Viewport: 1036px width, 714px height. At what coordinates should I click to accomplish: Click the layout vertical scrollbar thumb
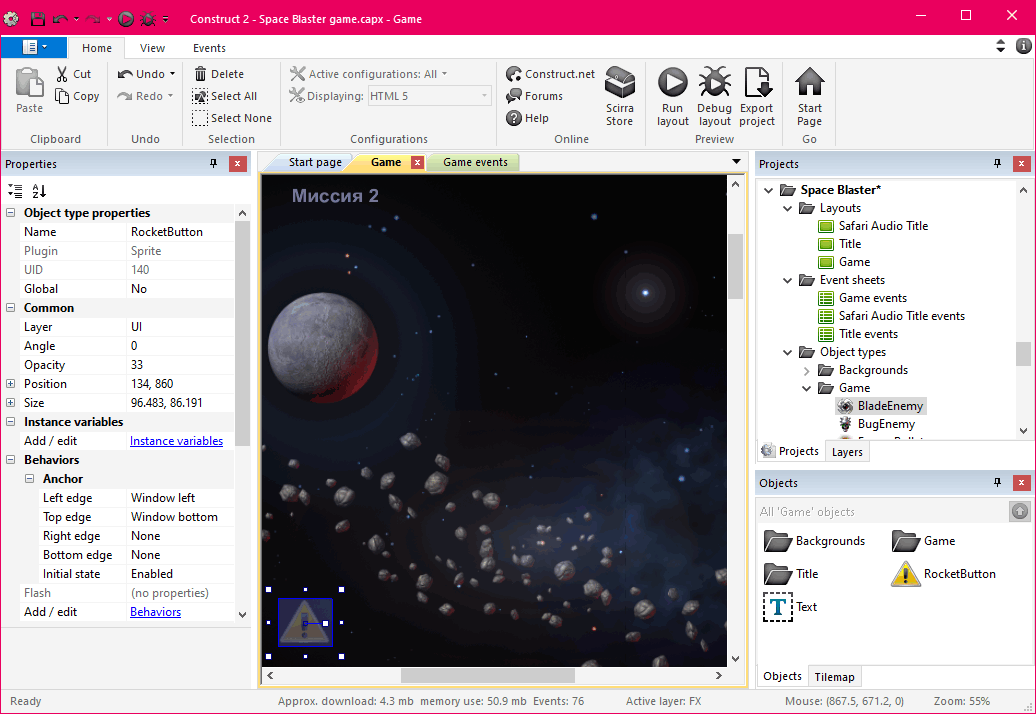coord(735,266)
